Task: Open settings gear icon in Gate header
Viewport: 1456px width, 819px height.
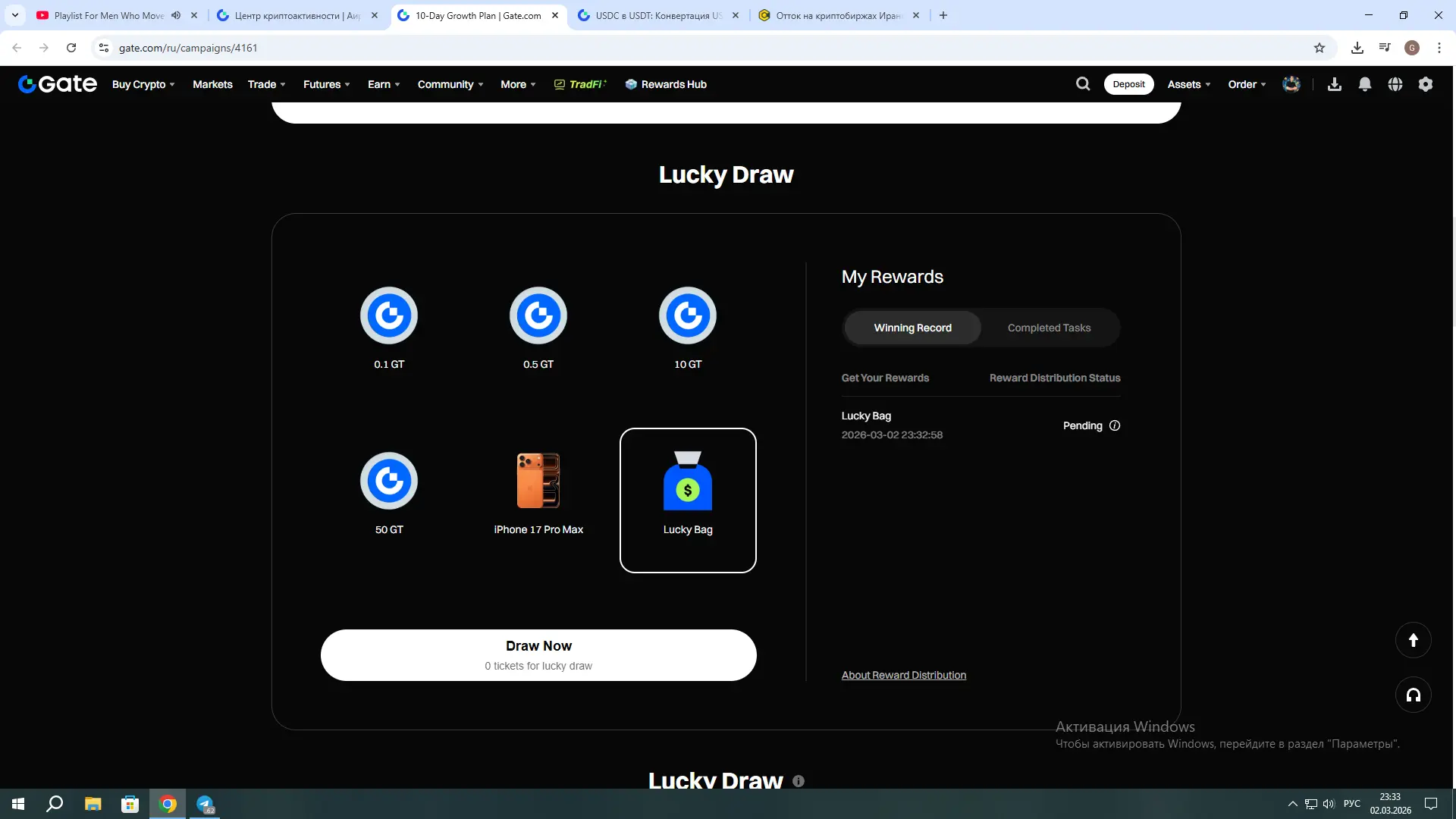Action: (1425, 84)
